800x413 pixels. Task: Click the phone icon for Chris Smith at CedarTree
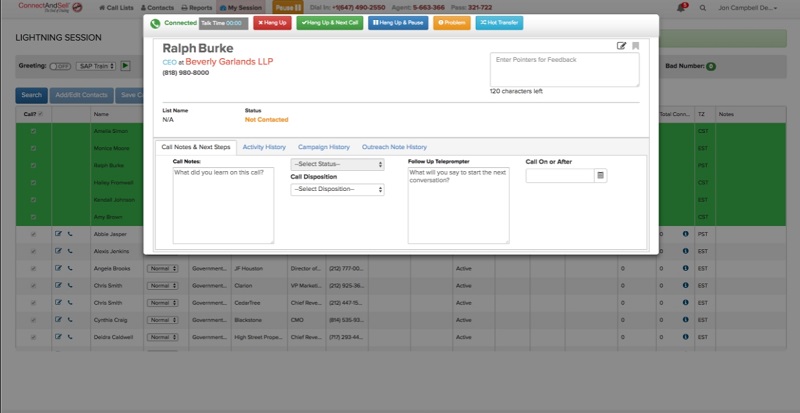click(70, 303)
